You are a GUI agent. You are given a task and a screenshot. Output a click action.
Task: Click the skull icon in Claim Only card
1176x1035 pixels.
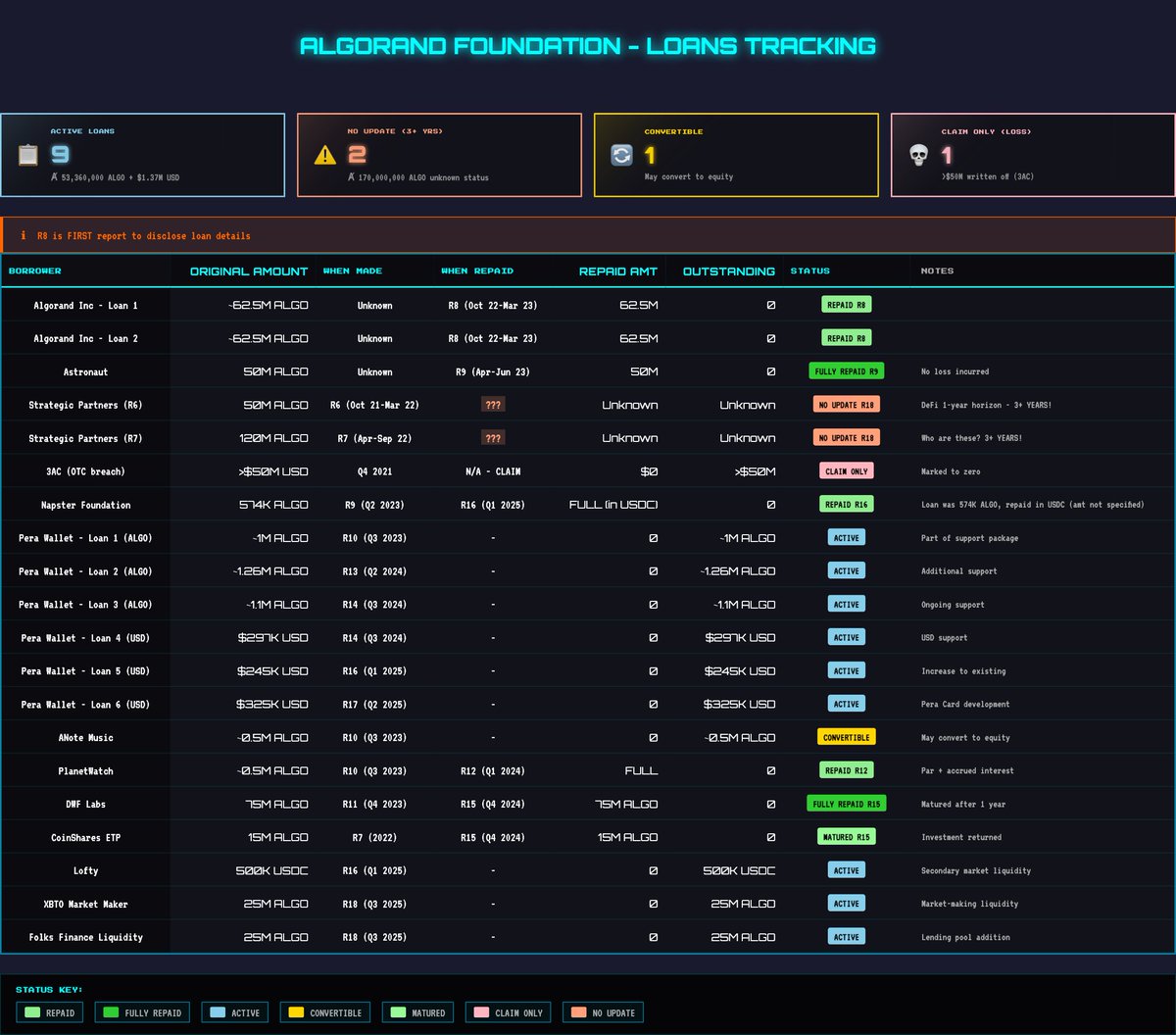pyautogui.click(x=918, y=155)
